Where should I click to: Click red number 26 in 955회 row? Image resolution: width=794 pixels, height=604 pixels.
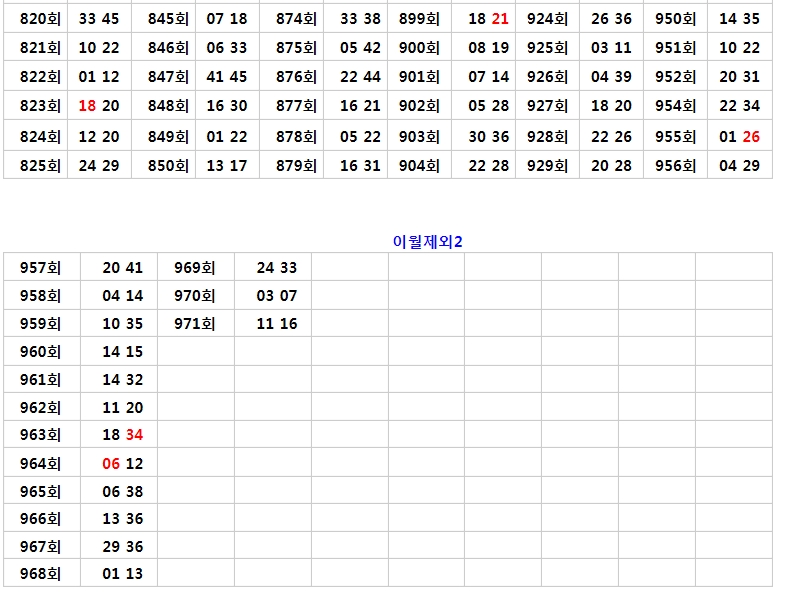click(751, 136)
